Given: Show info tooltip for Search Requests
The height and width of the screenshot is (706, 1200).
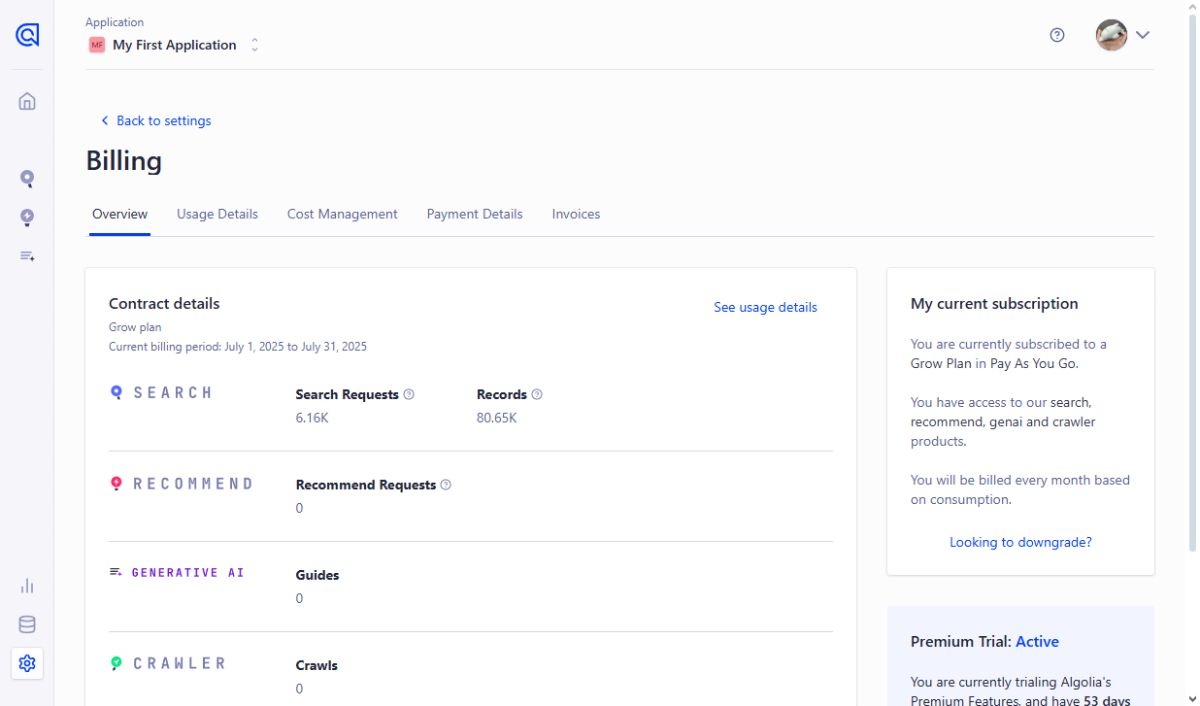Looking at the screenshot, I should 409,394.
